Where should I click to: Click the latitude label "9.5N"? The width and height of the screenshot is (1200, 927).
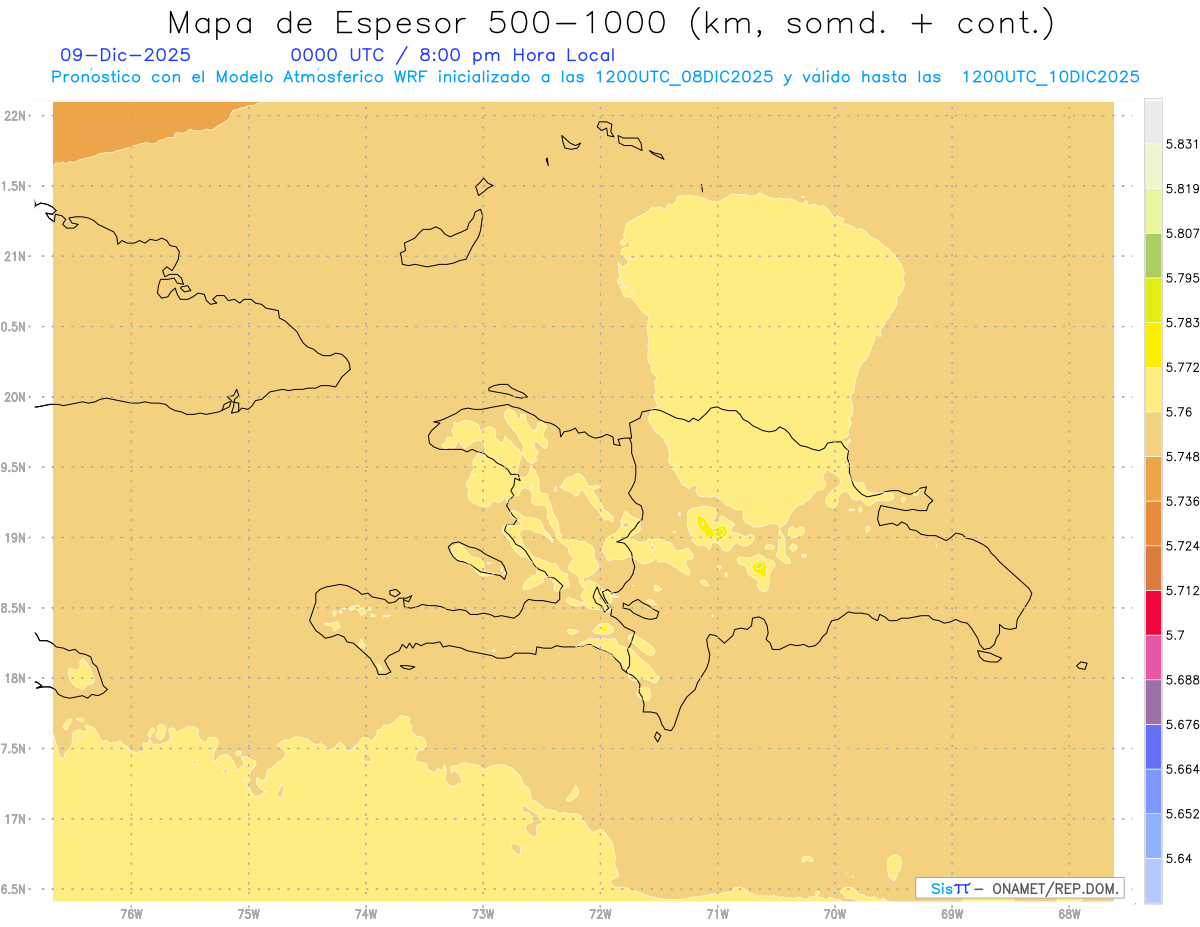[x=15, y=467]
